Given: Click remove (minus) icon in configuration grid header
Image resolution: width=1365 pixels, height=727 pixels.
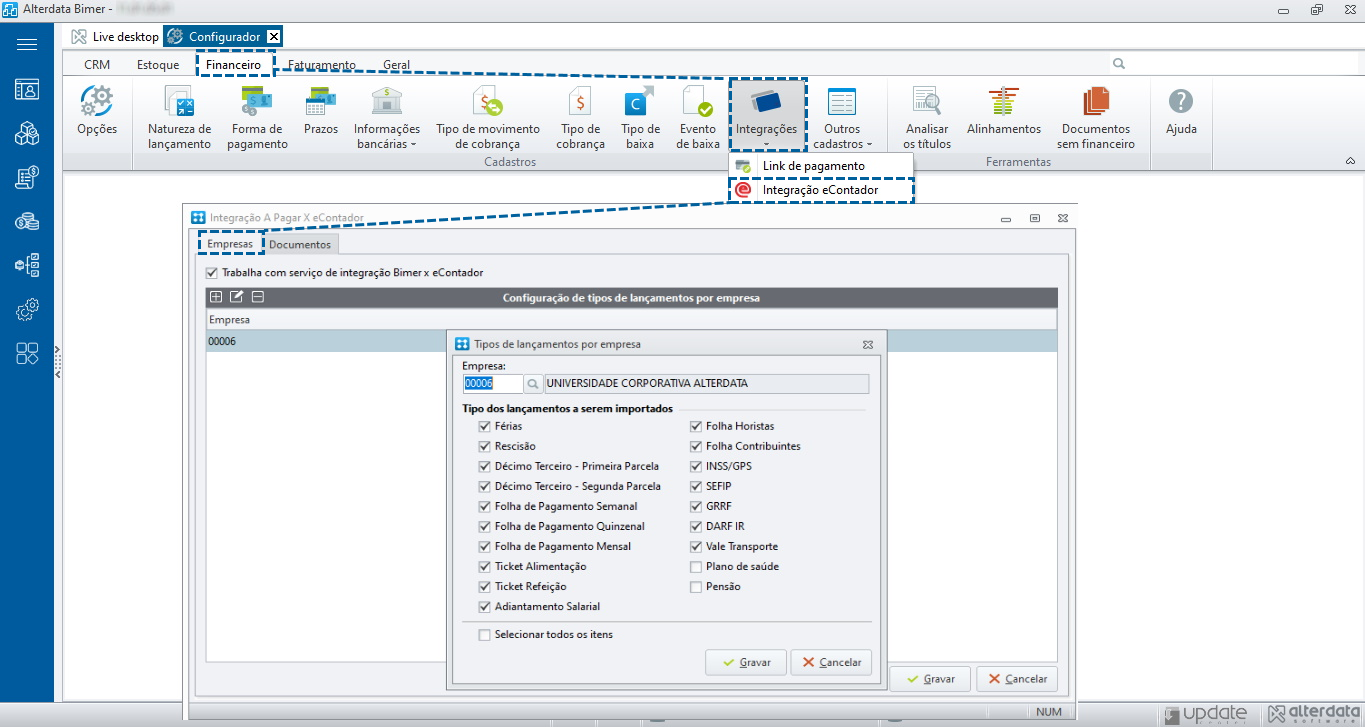Looking at the screenshot, I should [x=257, y=297].
